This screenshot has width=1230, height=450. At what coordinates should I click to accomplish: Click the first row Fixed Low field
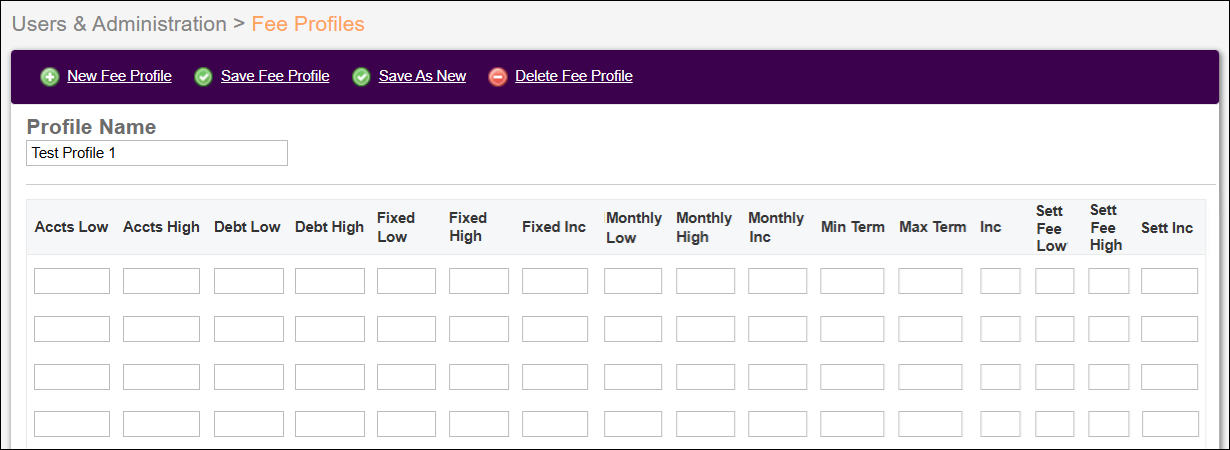[x=406, y=281]
